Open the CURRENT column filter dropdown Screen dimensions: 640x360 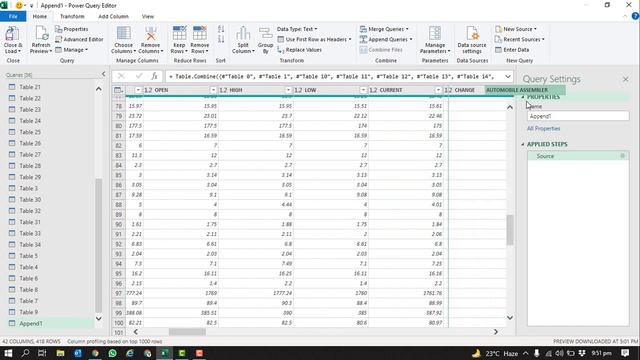click(x=438, y=90)
